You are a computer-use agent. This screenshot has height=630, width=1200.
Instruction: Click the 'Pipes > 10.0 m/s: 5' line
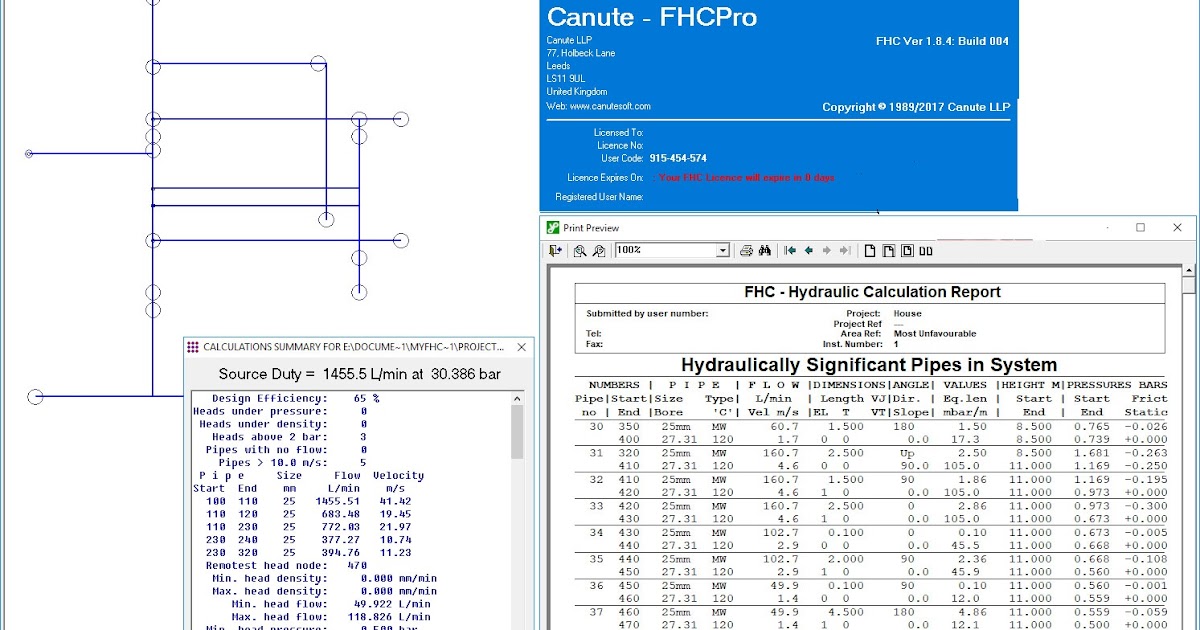click(292, 463)
